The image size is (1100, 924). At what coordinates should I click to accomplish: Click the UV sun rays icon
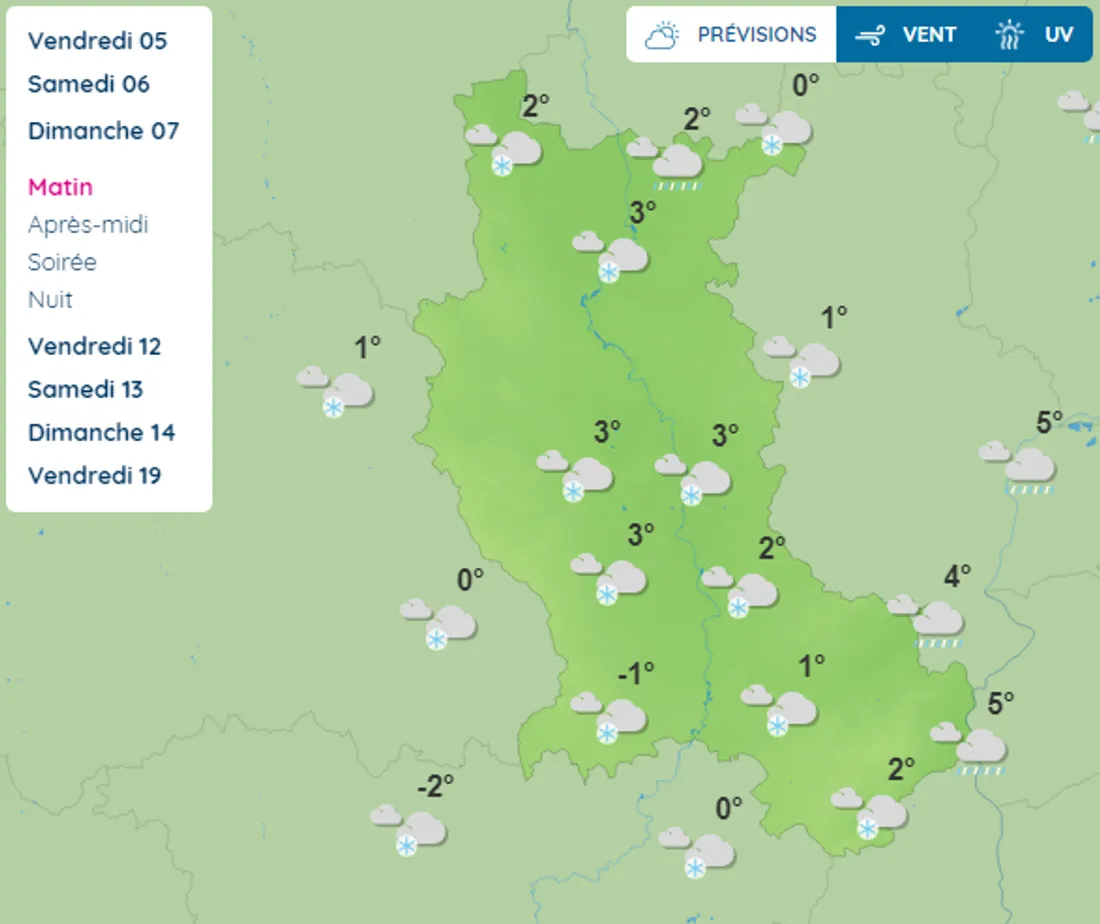point(1010,35)
